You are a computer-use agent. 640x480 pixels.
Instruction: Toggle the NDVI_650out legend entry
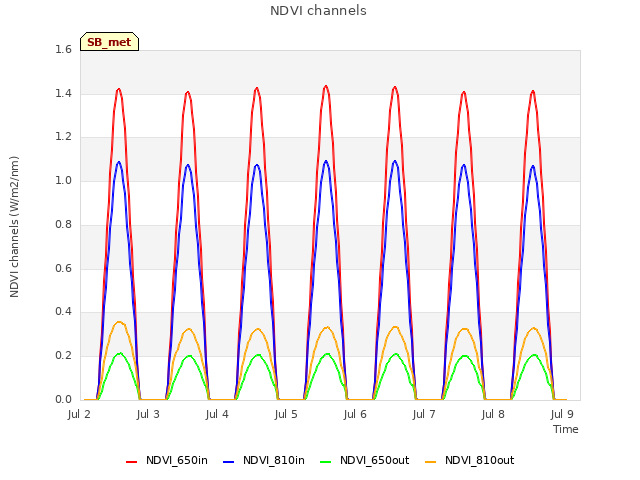pyautogui.click(x=364, y=460)
